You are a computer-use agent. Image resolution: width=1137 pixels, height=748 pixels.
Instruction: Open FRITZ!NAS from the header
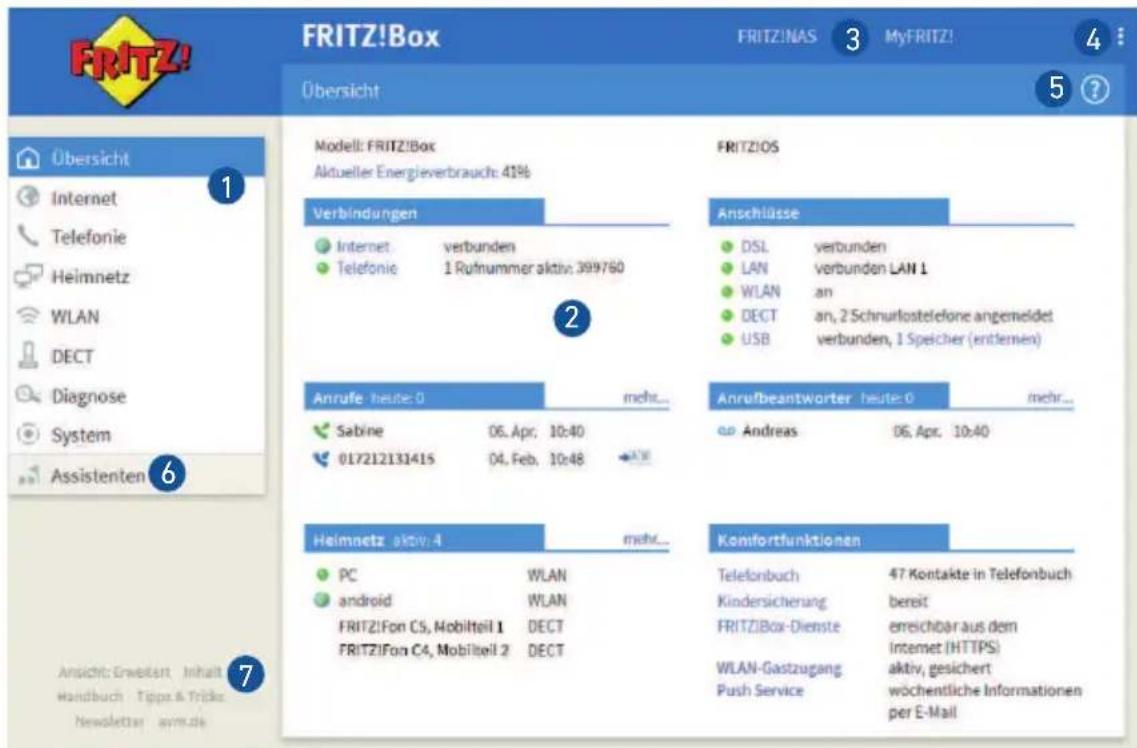click(777, 36)
